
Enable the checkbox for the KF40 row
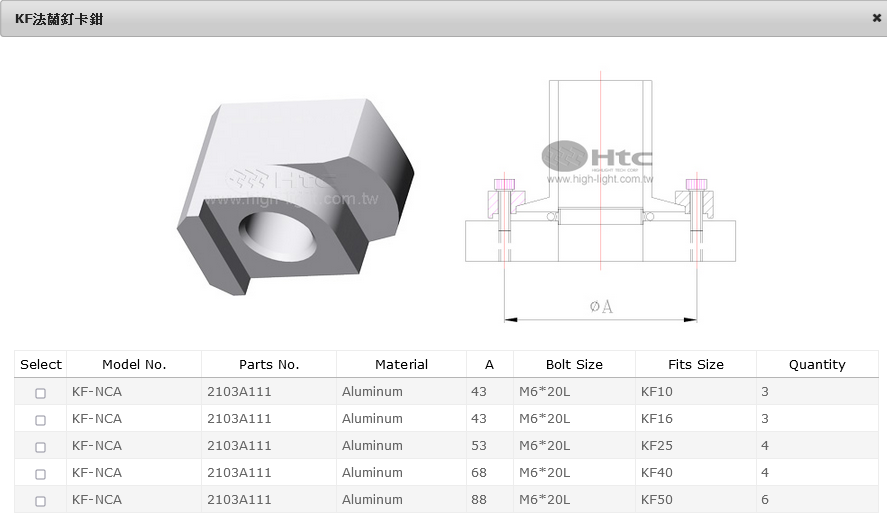[x=41, y=474]
